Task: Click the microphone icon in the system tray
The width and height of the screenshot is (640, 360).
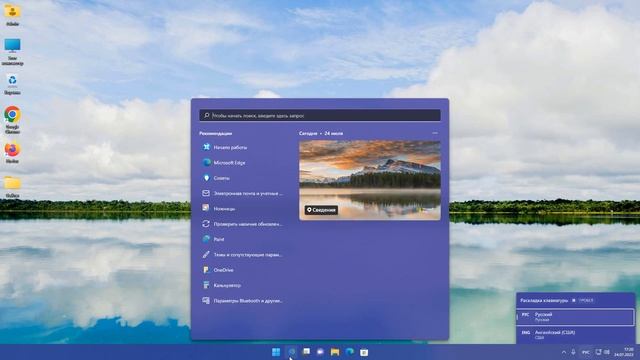Action: (573, 352)
